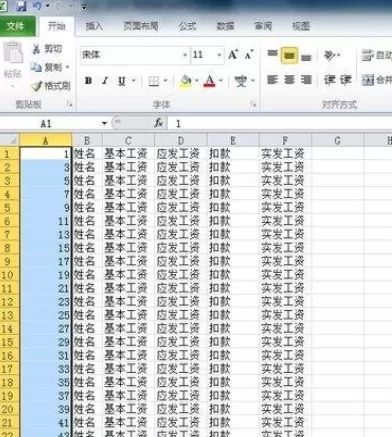Viewport: 392px width, 437px height.
Task: Apply the yellow fill color bucket
Action: click(186, 81)
